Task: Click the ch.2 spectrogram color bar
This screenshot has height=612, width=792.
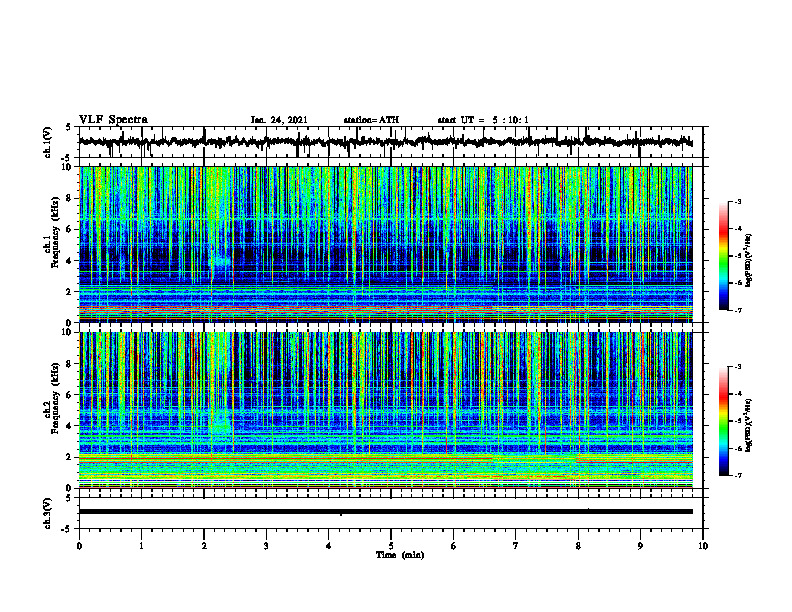Action: click(723, 421)
